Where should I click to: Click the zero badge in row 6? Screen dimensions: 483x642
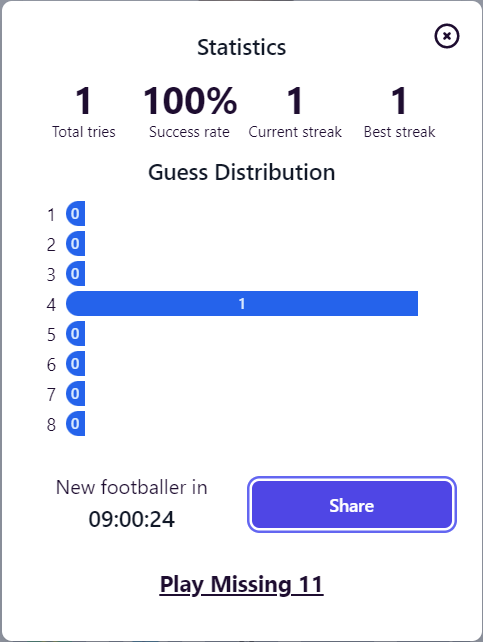(75, 364)
